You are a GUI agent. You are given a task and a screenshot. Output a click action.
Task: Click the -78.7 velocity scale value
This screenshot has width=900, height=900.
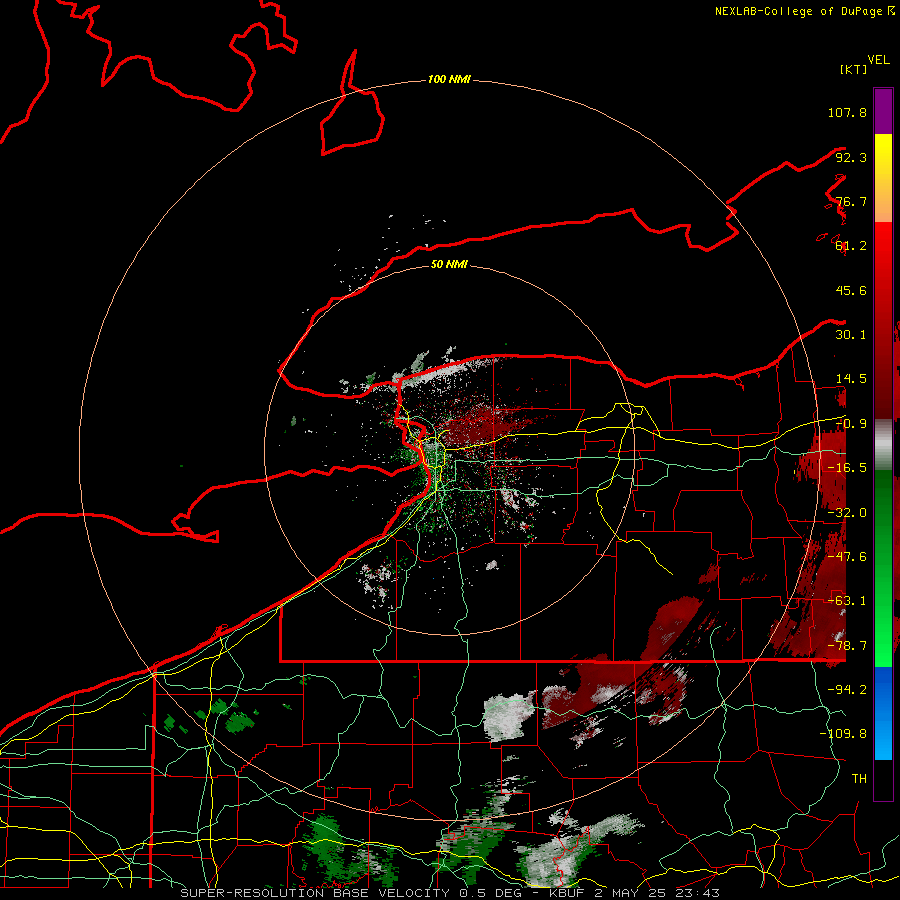click(x=847, y=646)
